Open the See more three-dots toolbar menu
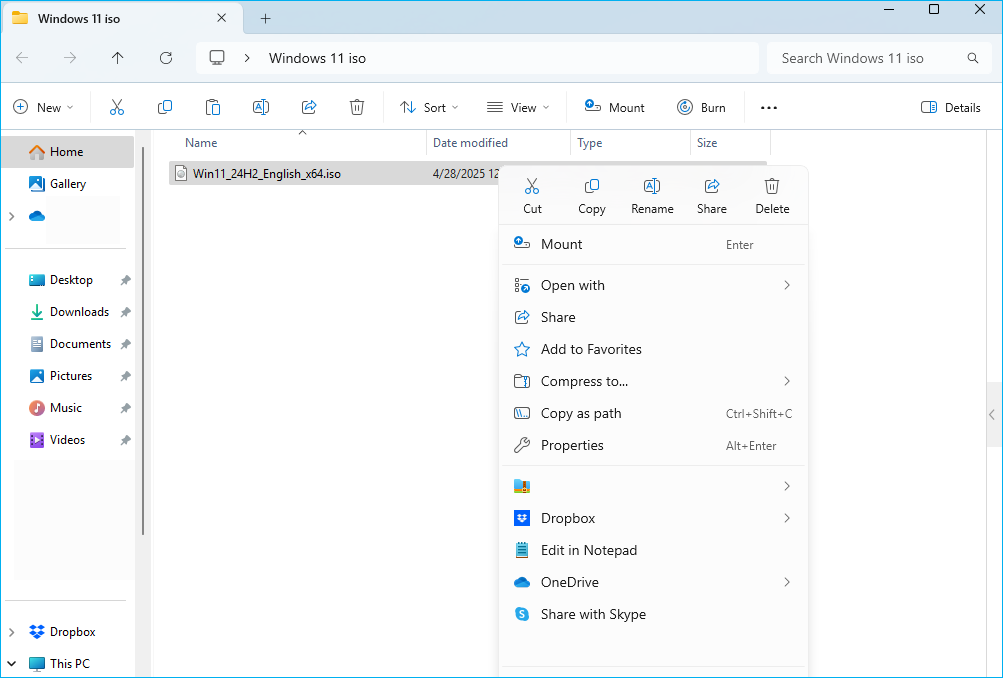 (x=768, y=107)
